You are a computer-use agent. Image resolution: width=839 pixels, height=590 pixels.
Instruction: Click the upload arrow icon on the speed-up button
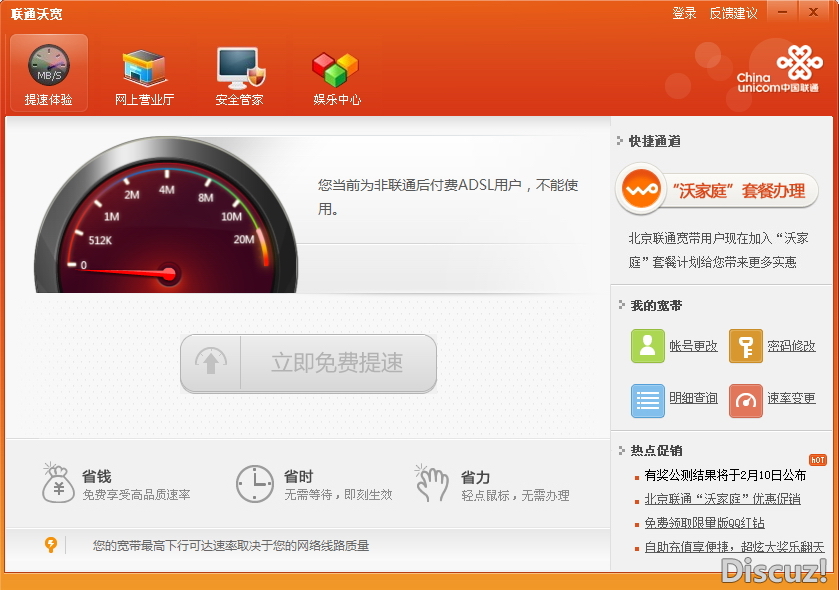[x=211, y=362]
